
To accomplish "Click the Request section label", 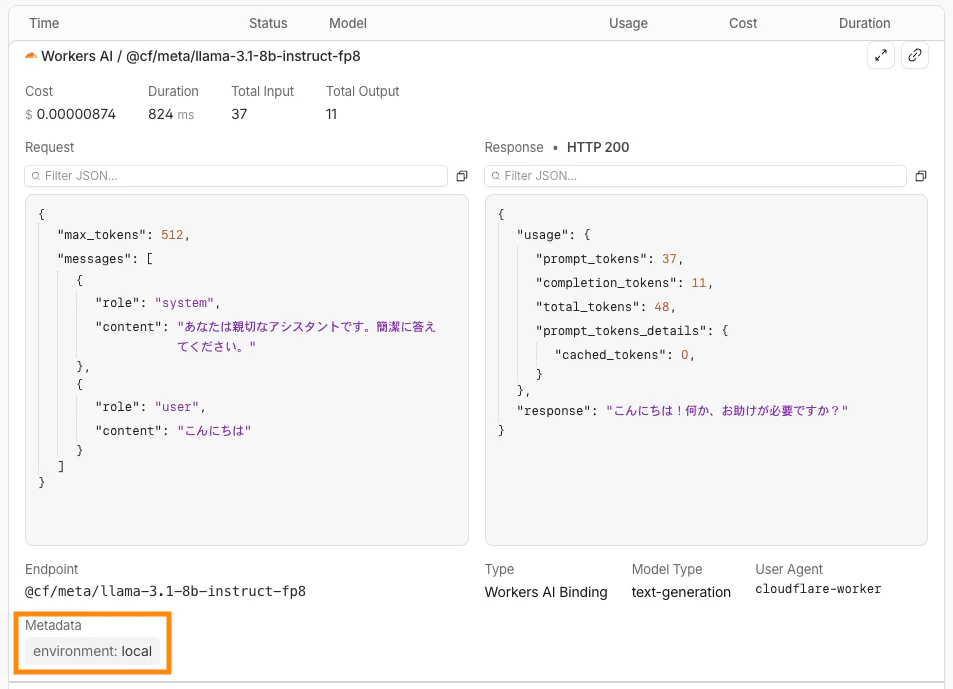I will point(49,148).
